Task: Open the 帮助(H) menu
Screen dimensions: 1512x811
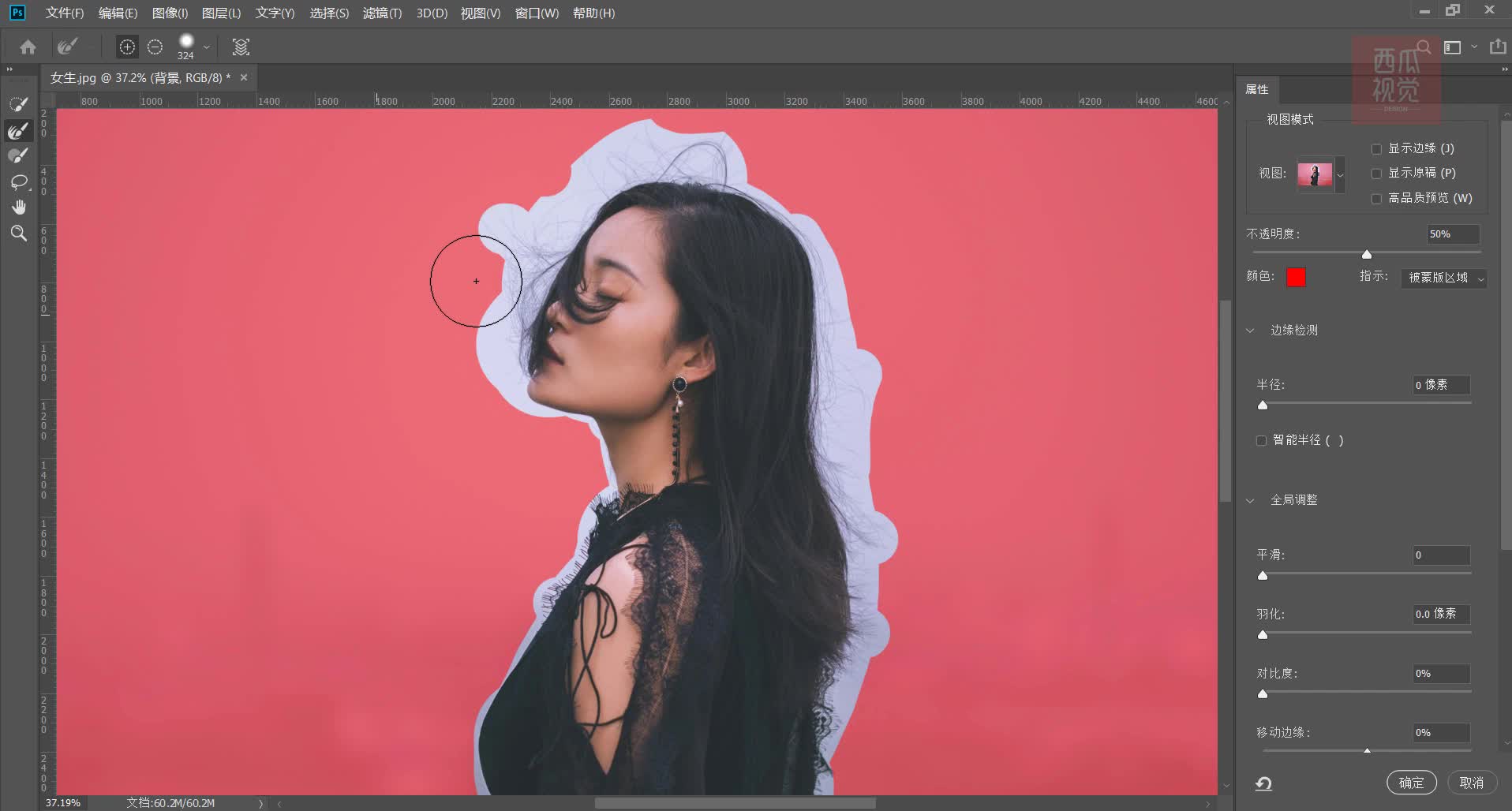Action: coord(593,13)
